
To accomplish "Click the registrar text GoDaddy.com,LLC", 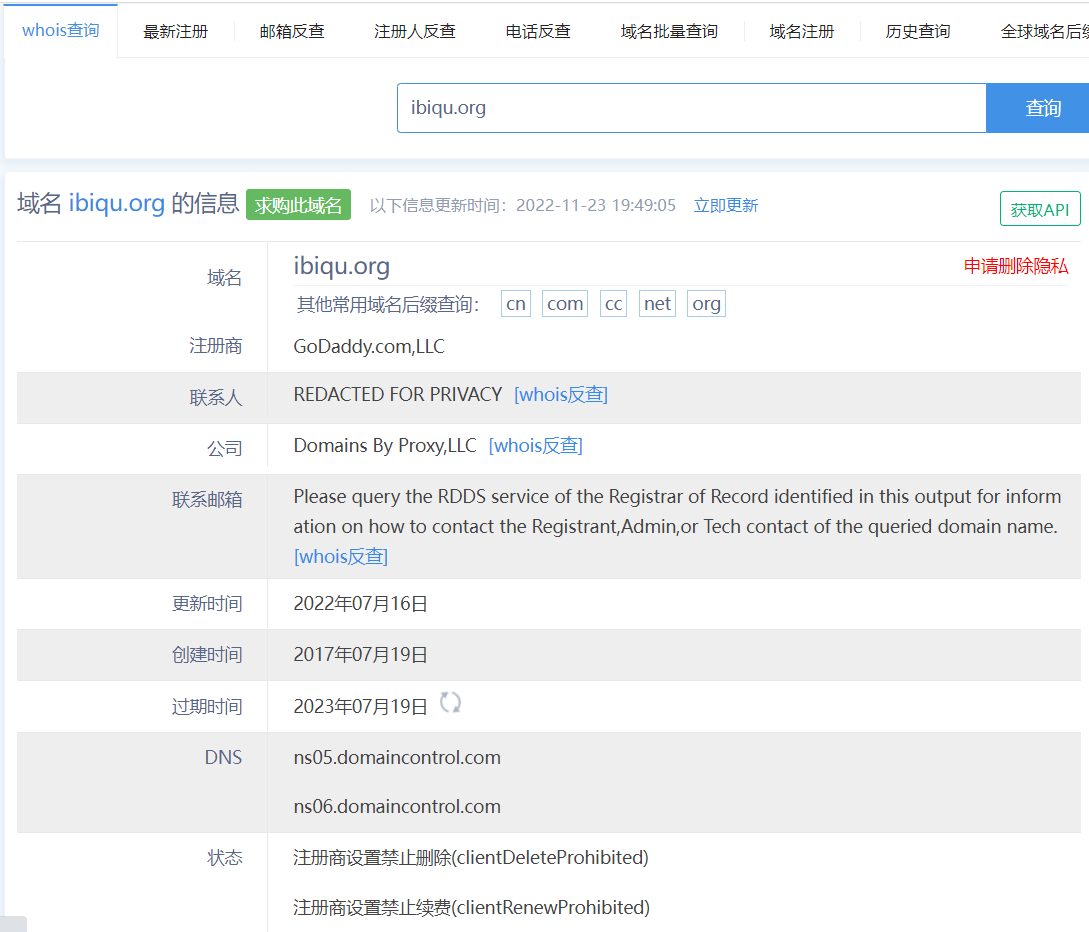I will pyautogui.click(x=369, y=346).
